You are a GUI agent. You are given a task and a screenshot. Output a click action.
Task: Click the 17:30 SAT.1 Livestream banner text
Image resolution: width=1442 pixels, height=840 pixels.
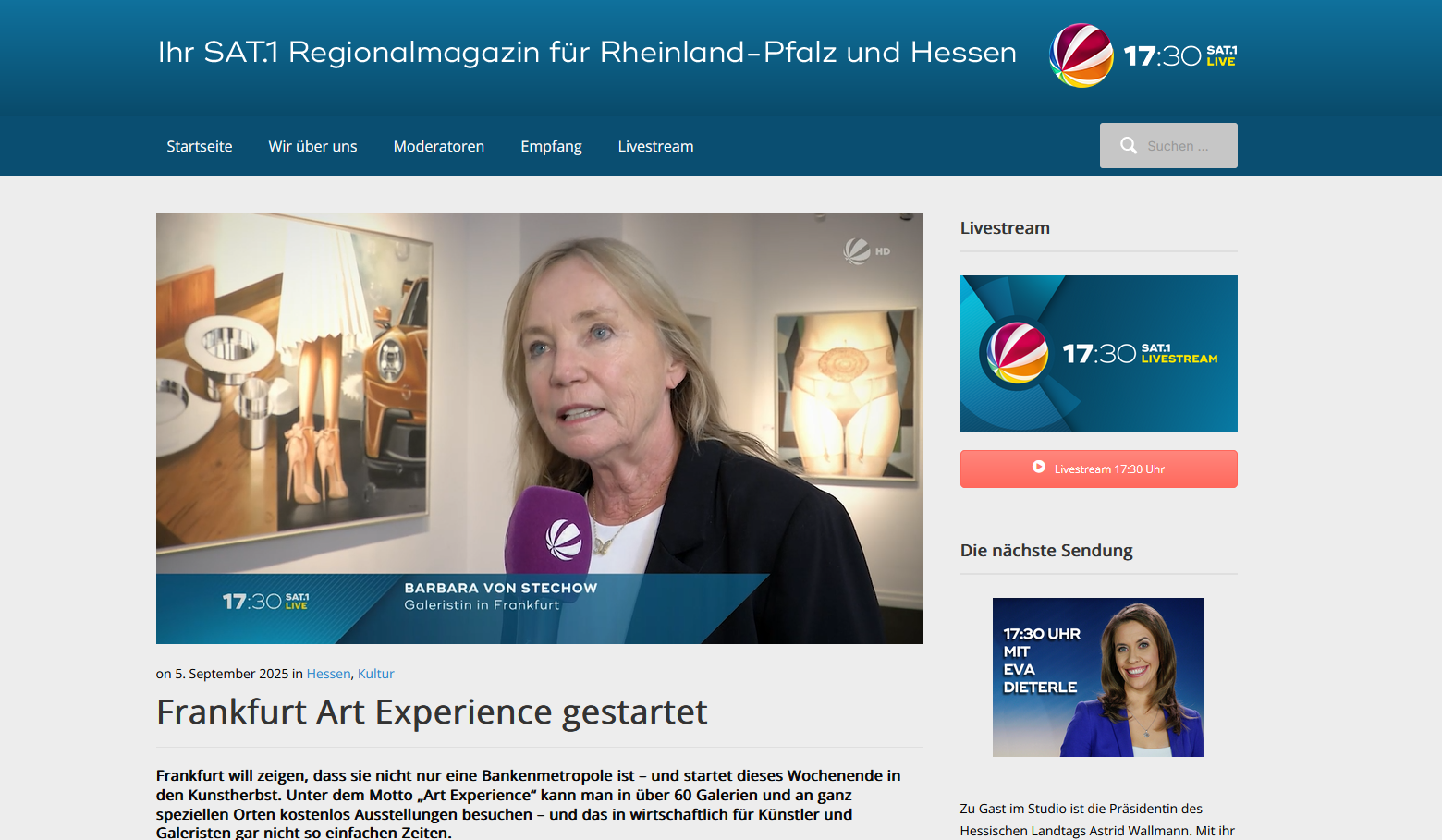point(1140,353)
